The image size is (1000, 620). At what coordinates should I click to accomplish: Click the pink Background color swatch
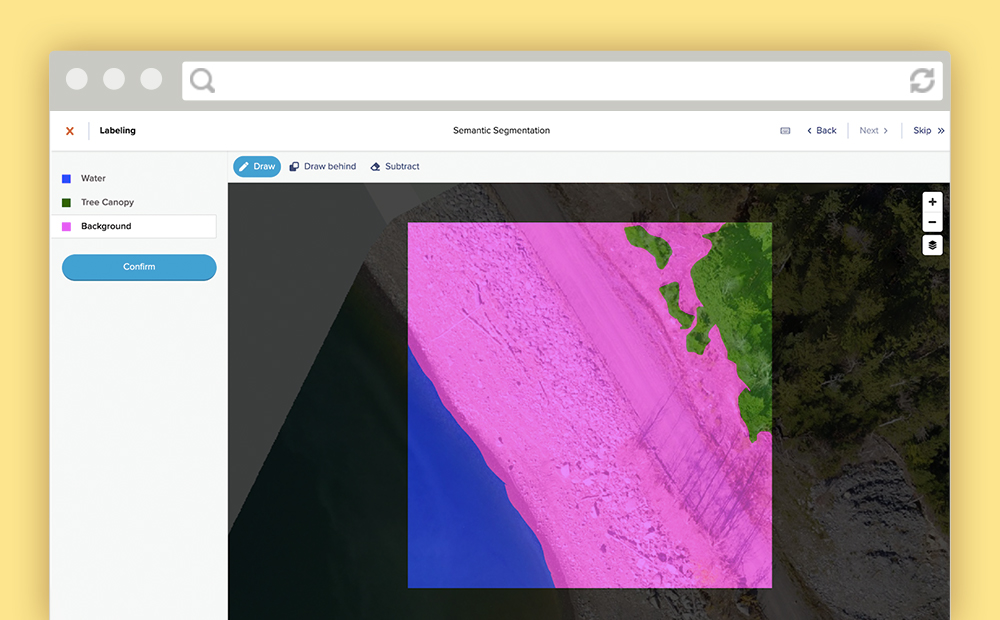coord(67,226)
